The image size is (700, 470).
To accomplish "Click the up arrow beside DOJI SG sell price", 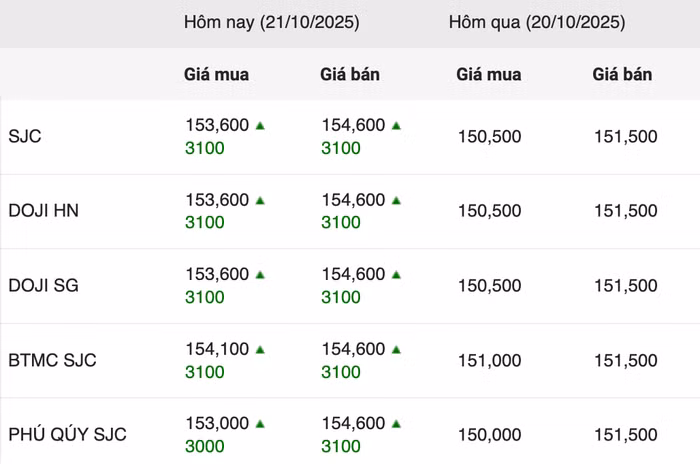I will pyautogui.click(x=396, y=275).
